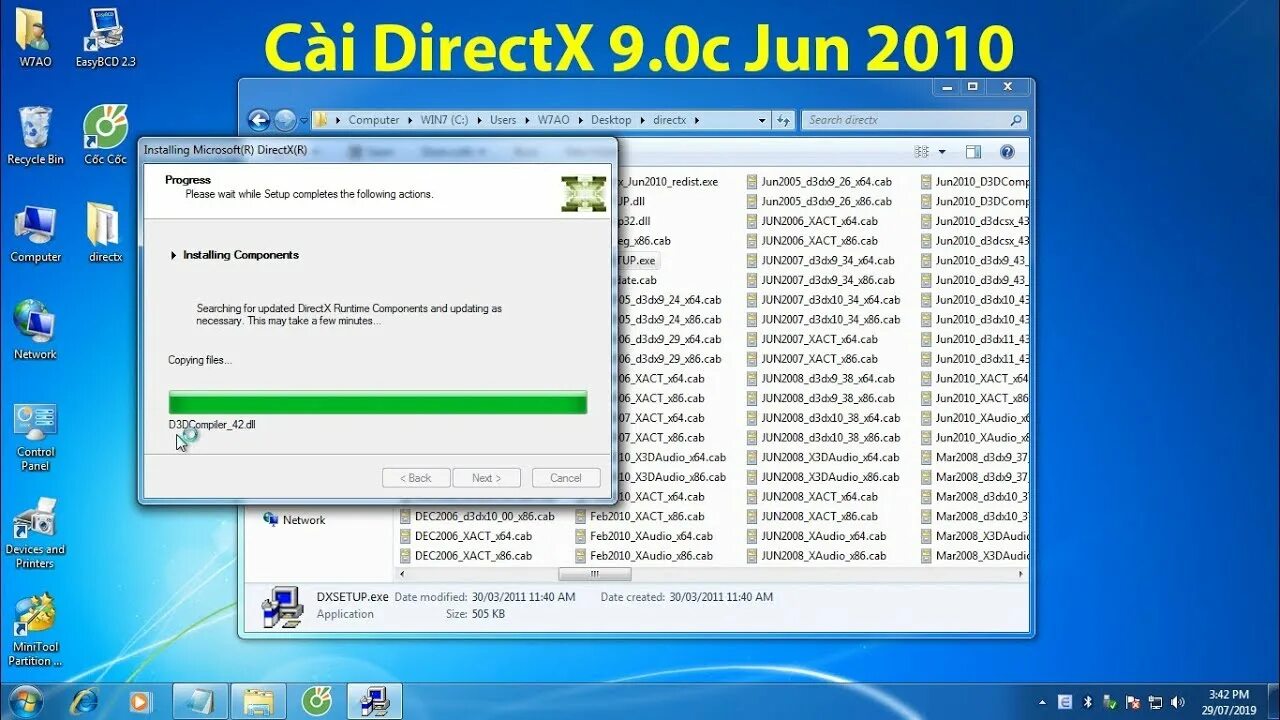Image resolution: width=1280 pixels, height=720 pixels.
Task: Go forward with the Explorer Forward arrow
Action: 285,120
